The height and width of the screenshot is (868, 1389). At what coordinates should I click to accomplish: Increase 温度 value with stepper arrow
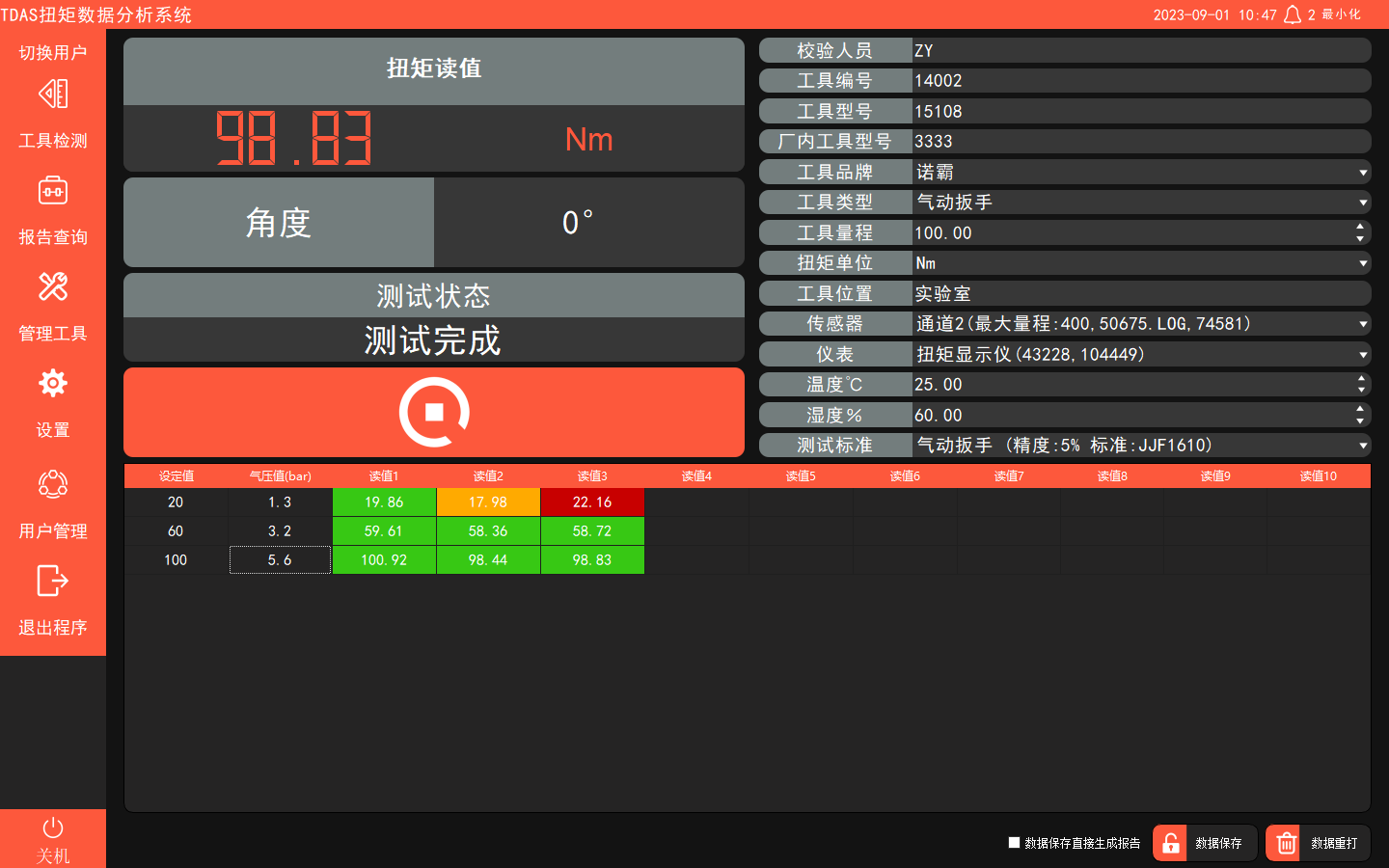point(1361,379)
